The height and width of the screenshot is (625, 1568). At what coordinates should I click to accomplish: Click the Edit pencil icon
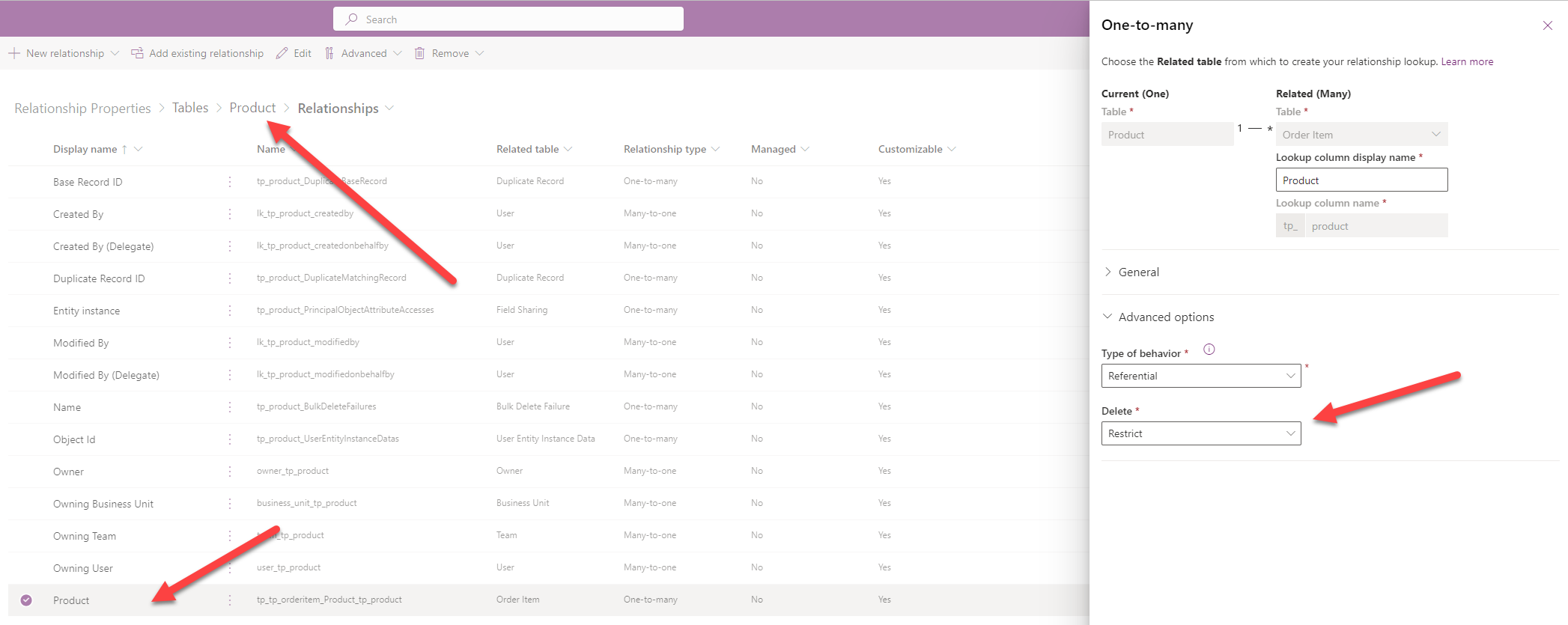tap(282, 53)
